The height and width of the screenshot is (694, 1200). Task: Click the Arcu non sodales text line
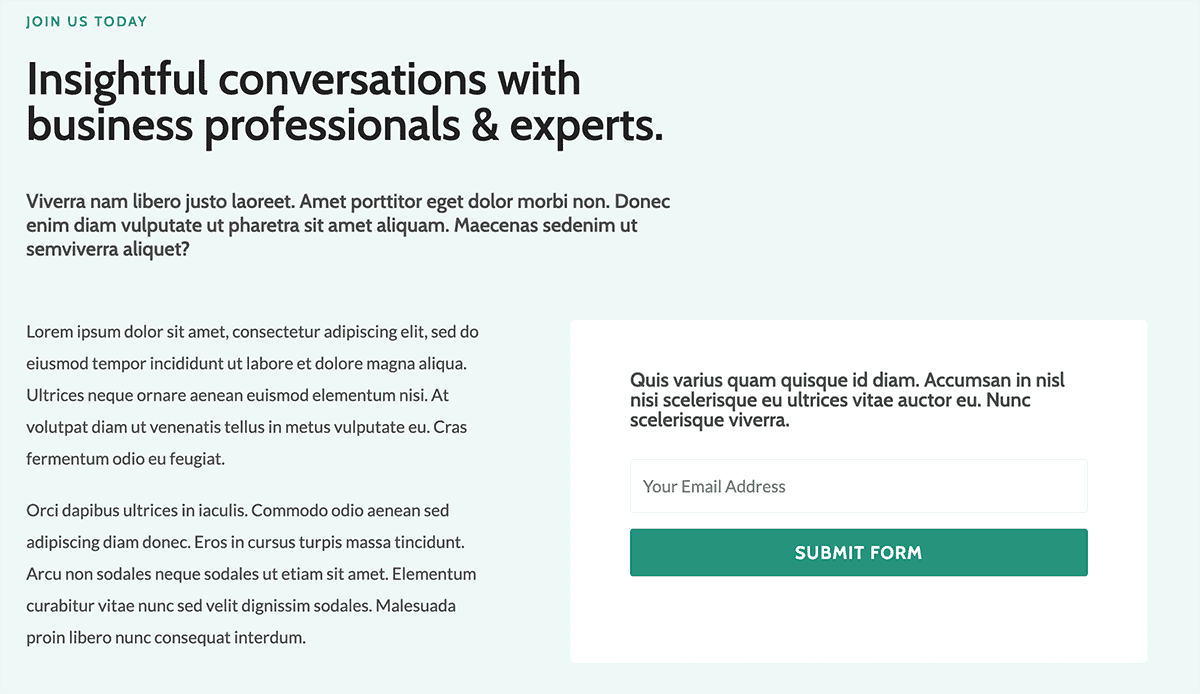pos(251,574)
